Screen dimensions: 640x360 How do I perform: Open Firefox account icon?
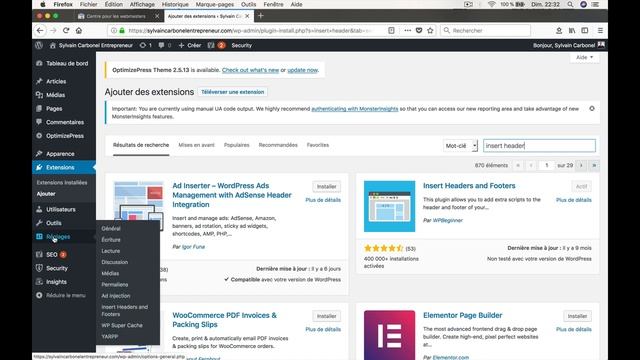[x=559, y=31]
